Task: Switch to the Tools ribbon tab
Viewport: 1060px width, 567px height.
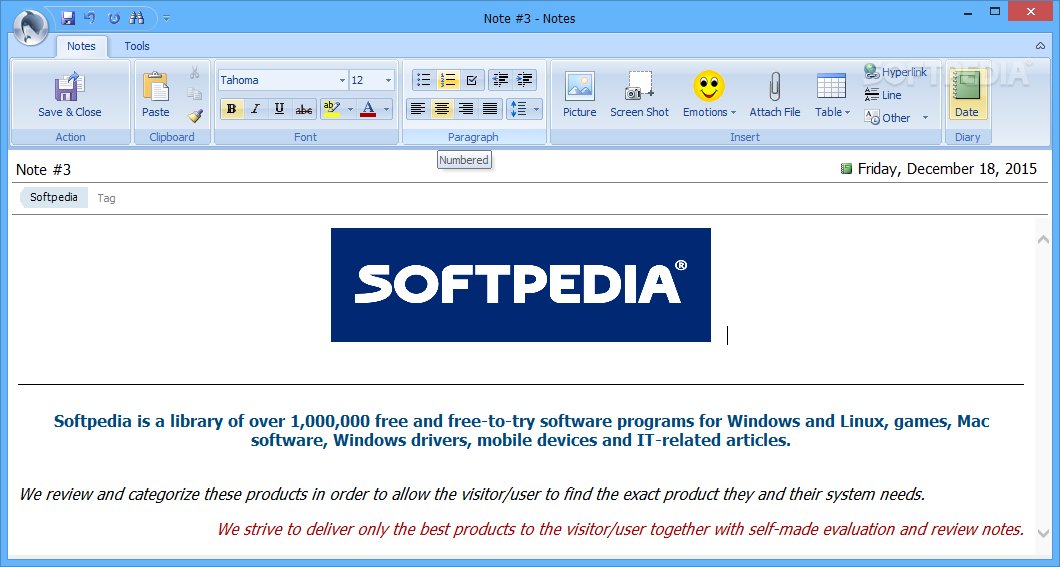Action: (137, 46)
